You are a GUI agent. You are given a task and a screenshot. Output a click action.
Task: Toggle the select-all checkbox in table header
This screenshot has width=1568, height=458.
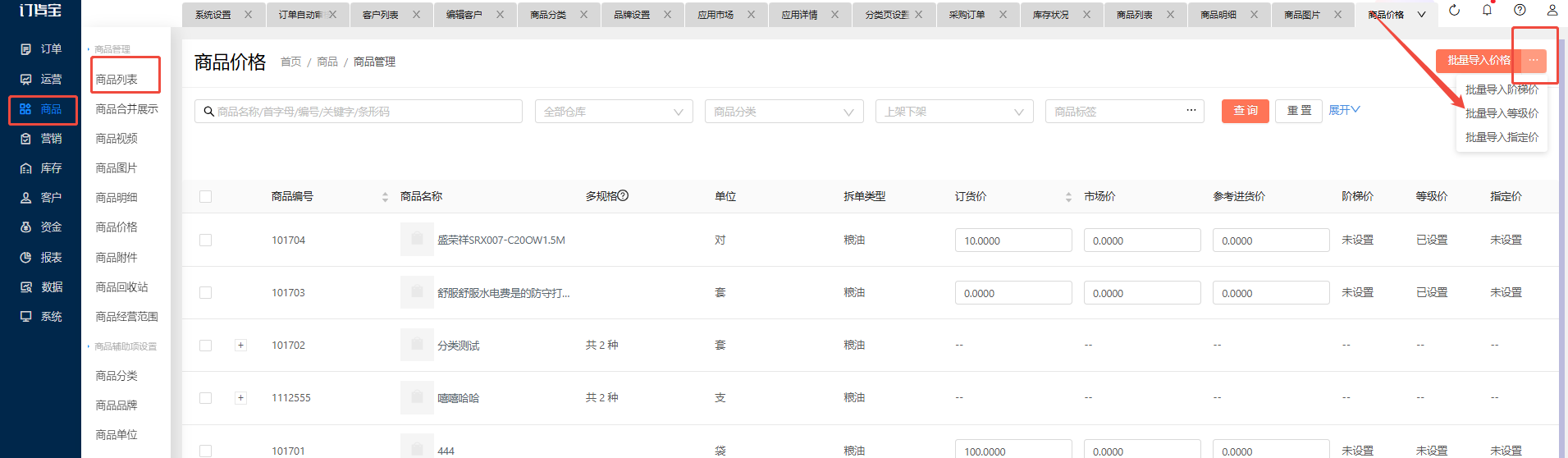pyautogui.click(x=205, y=196)
